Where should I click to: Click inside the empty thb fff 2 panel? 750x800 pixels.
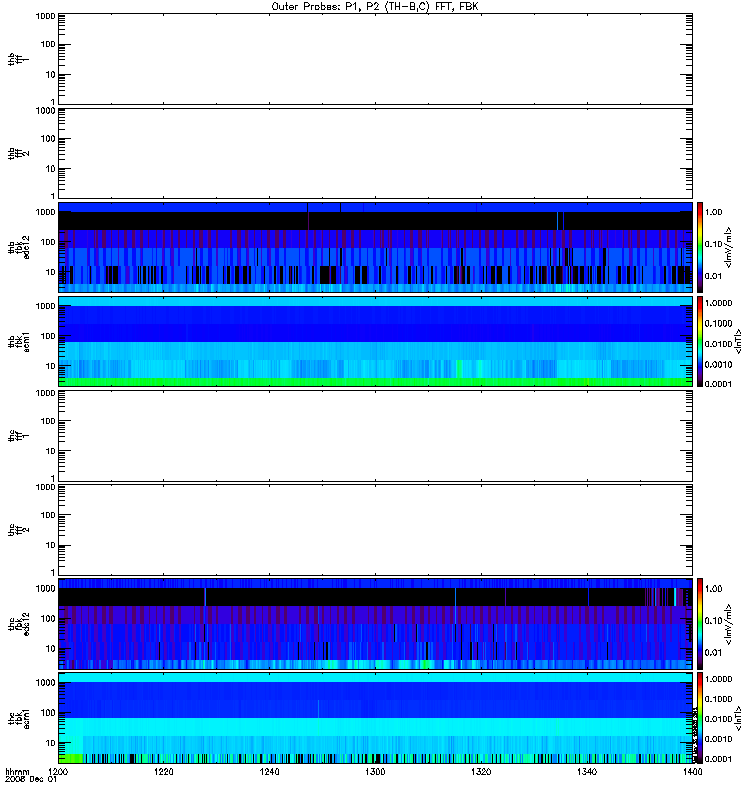click(375, 153)
